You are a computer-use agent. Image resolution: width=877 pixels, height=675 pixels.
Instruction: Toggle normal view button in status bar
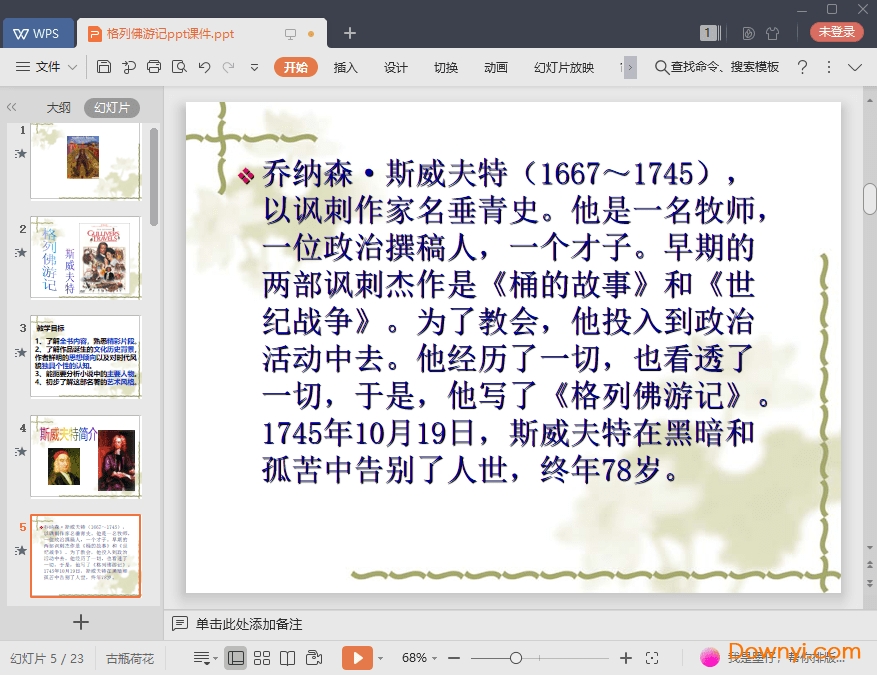(236, 658)
